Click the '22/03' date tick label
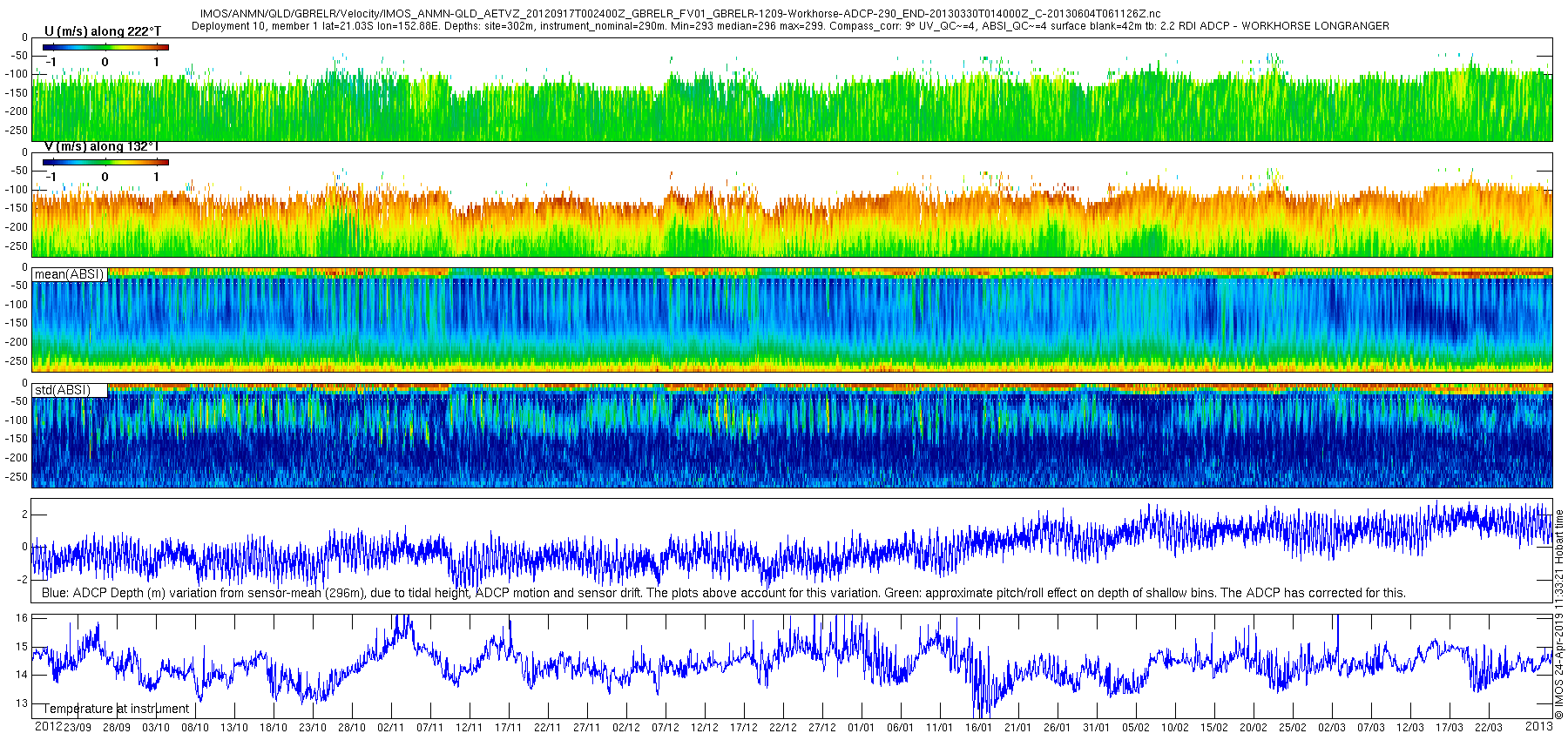Image resolution: width=1568 pixels, height=740 pixels. point(1489,728)
